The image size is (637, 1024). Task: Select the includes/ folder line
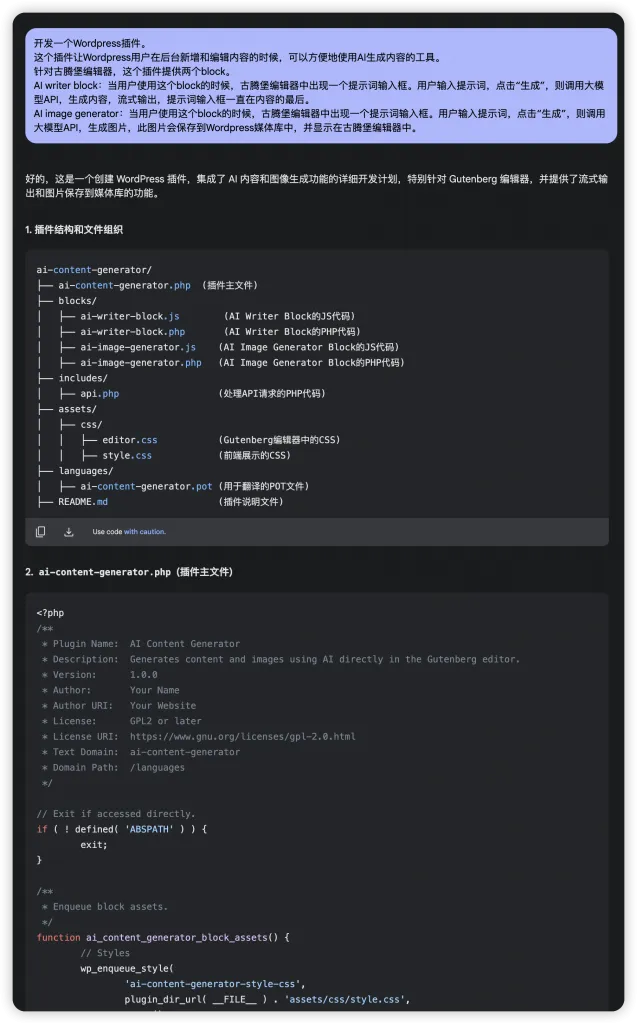[82, 378]
